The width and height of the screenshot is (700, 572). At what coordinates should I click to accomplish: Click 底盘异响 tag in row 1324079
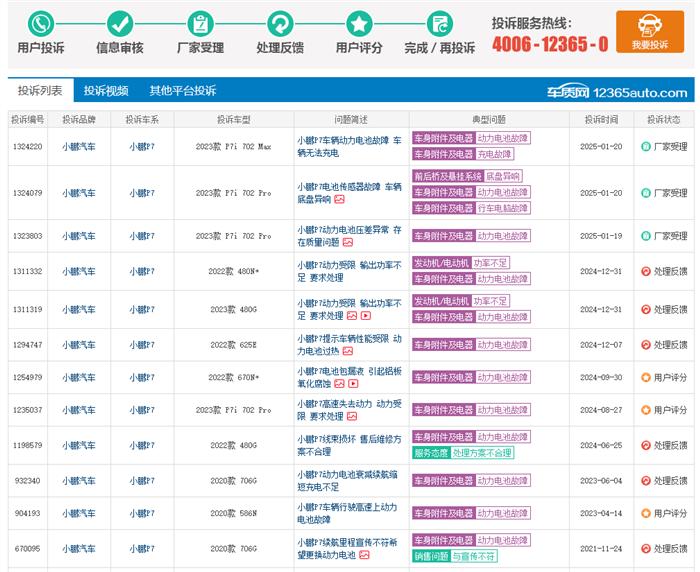pos(503,176)
